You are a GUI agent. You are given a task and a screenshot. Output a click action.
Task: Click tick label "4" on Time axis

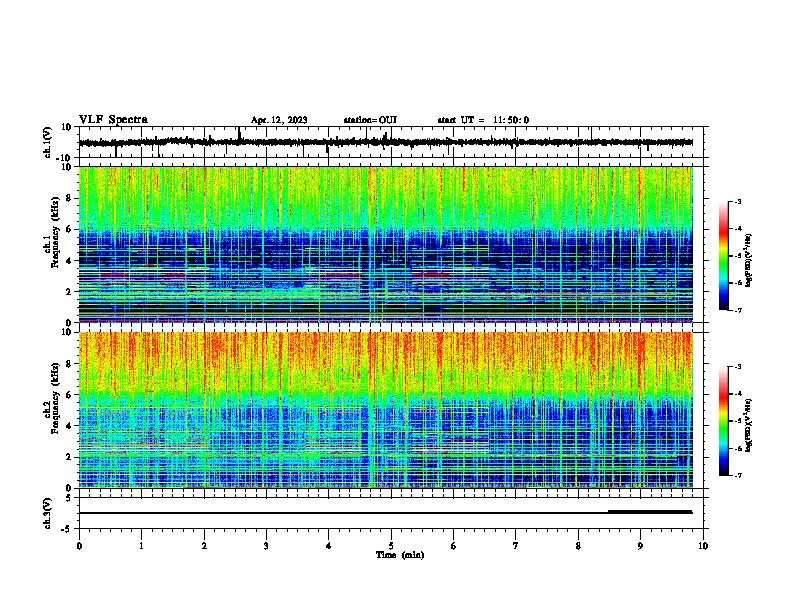point(329,546)
